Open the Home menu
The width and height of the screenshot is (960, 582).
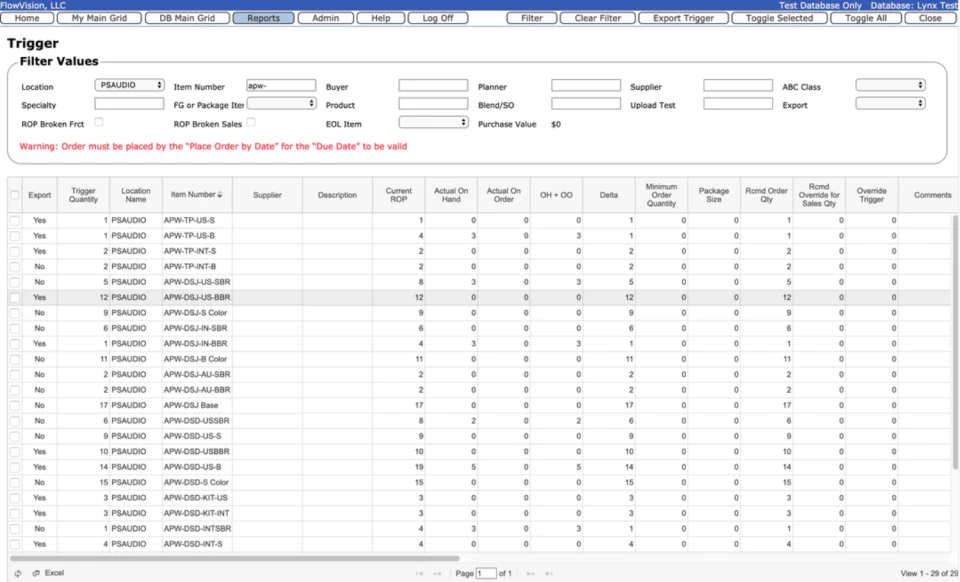[27, 18]
